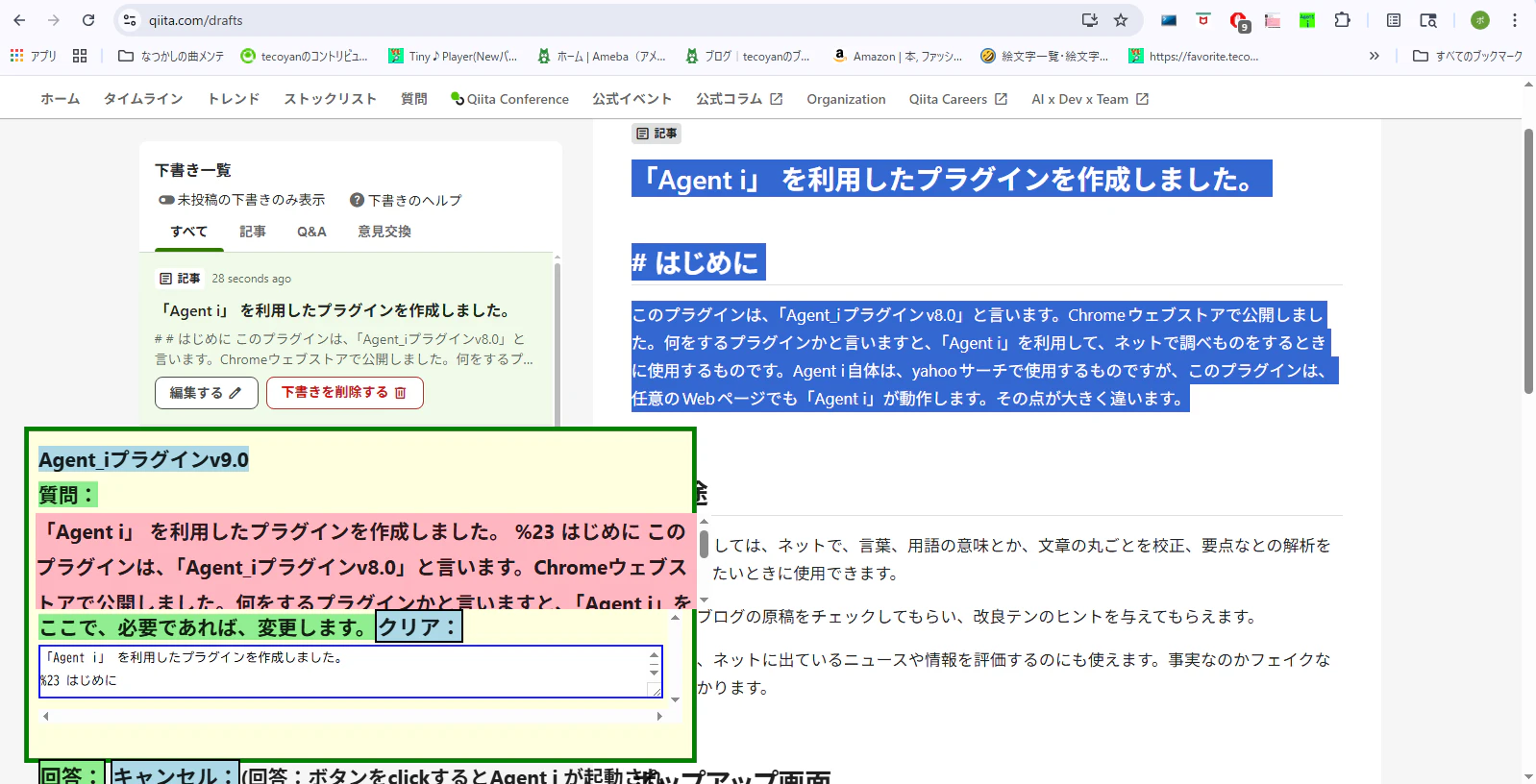Click the page vertical scrollbar thumb
This screenshot has width=1536, height=784.
coord(1528,260)
